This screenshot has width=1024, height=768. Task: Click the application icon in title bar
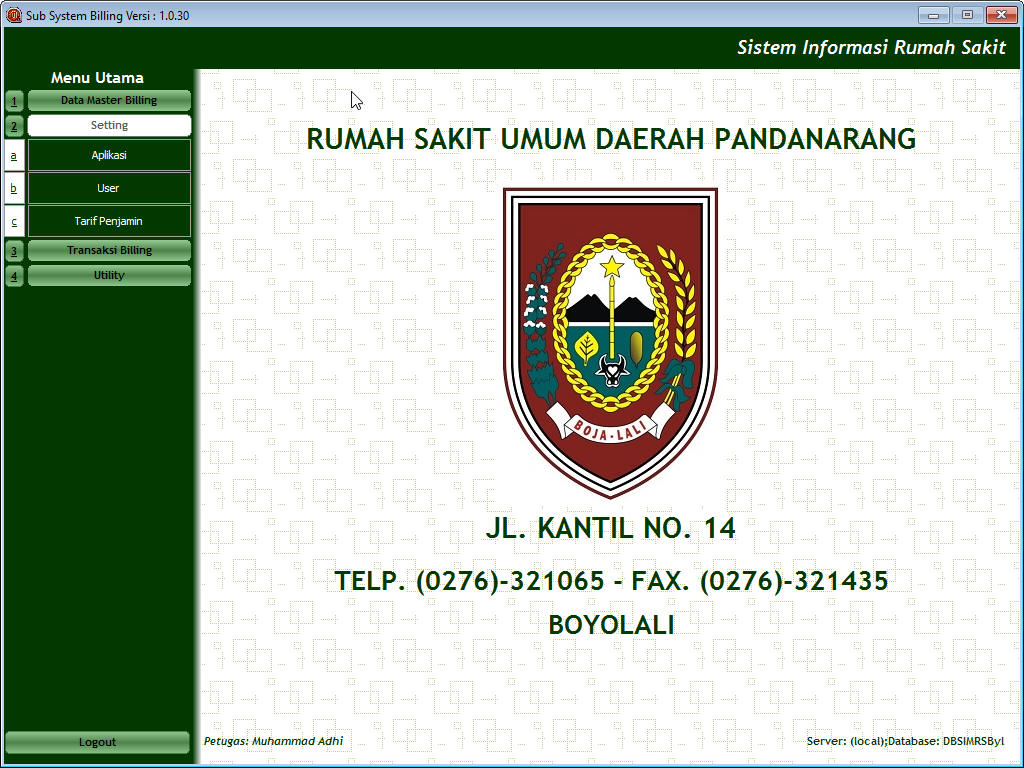tap(14, 15)
